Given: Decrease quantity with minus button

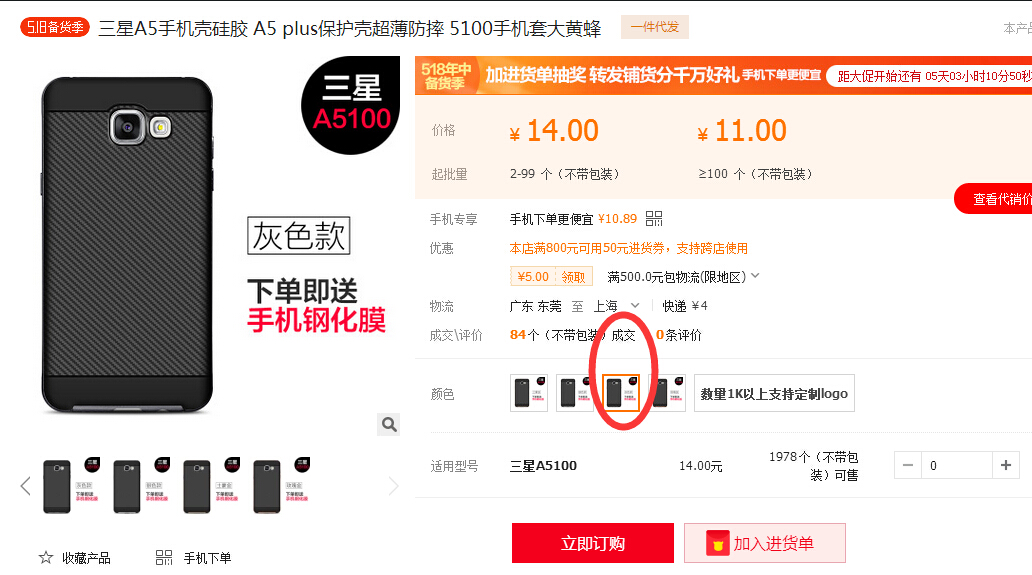Looking at the screenshot, I should pos(908,465).
